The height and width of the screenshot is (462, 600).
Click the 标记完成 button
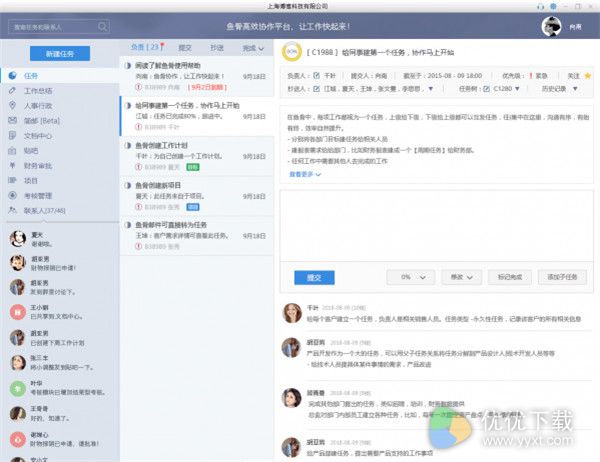pyautogui.click(x=510, y=277)
